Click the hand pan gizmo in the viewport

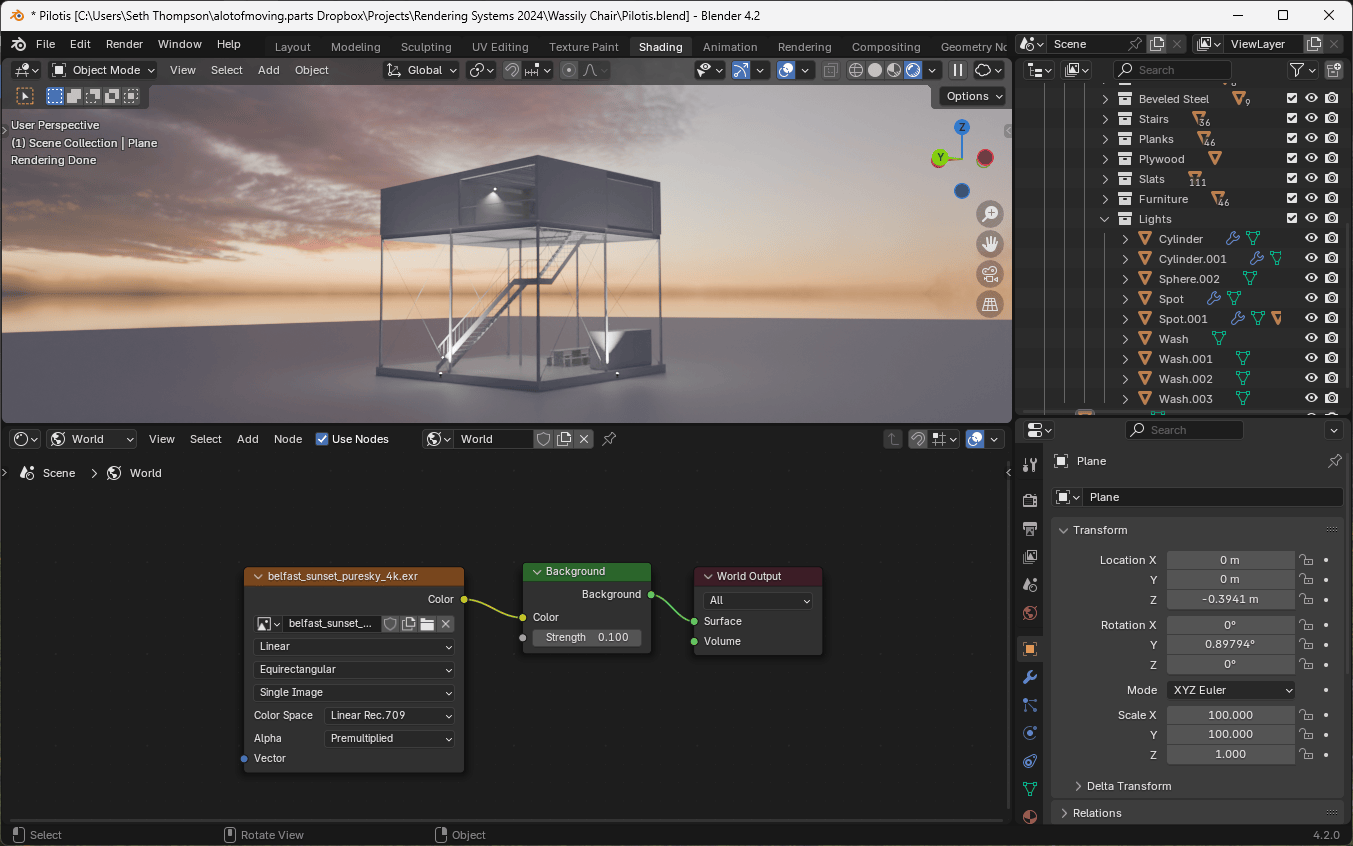(990, 244)
